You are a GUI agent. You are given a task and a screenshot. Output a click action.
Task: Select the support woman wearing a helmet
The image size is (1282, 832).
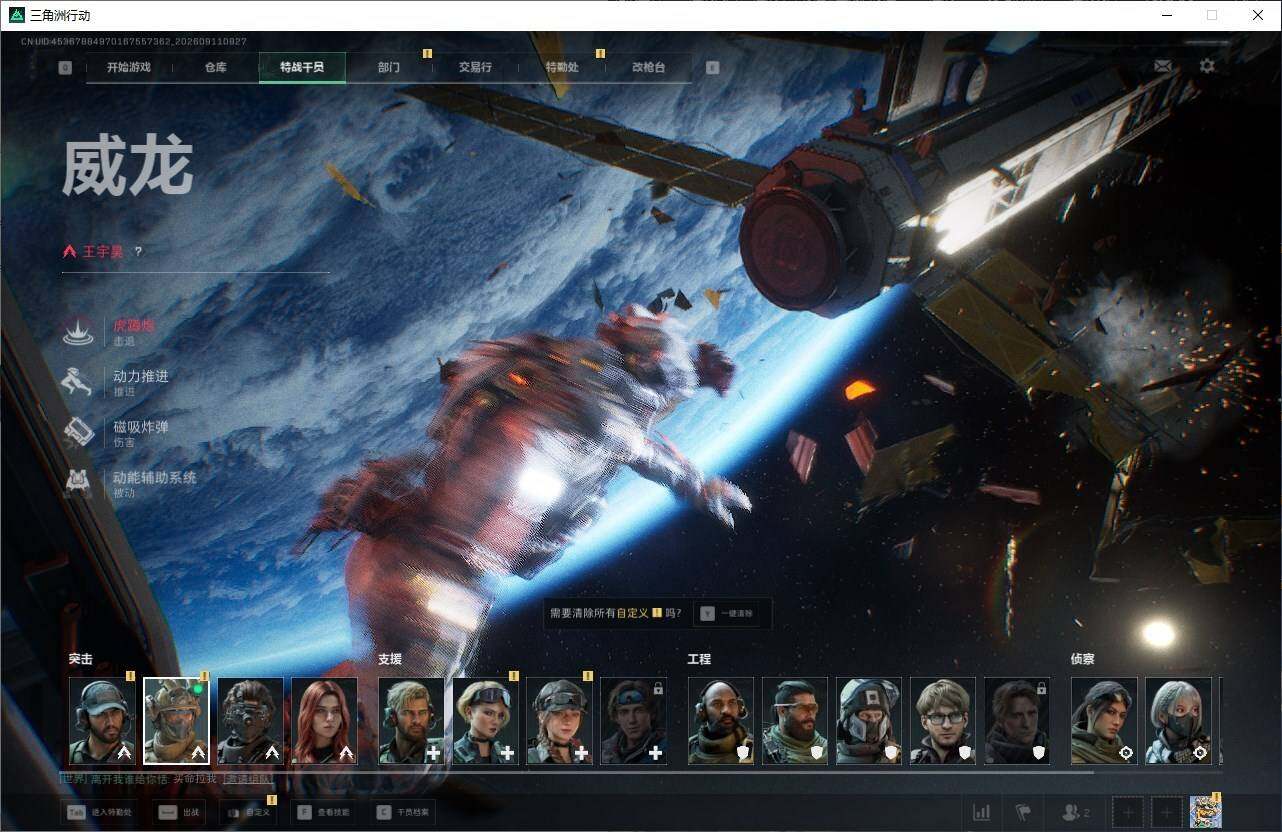pos(560,721)
